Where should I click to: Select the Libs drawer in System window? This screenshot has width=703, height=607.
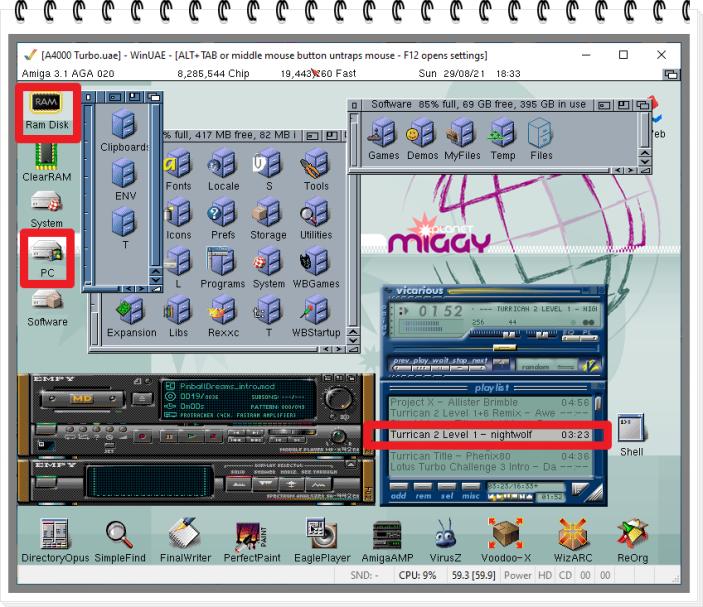coord(178,317)
